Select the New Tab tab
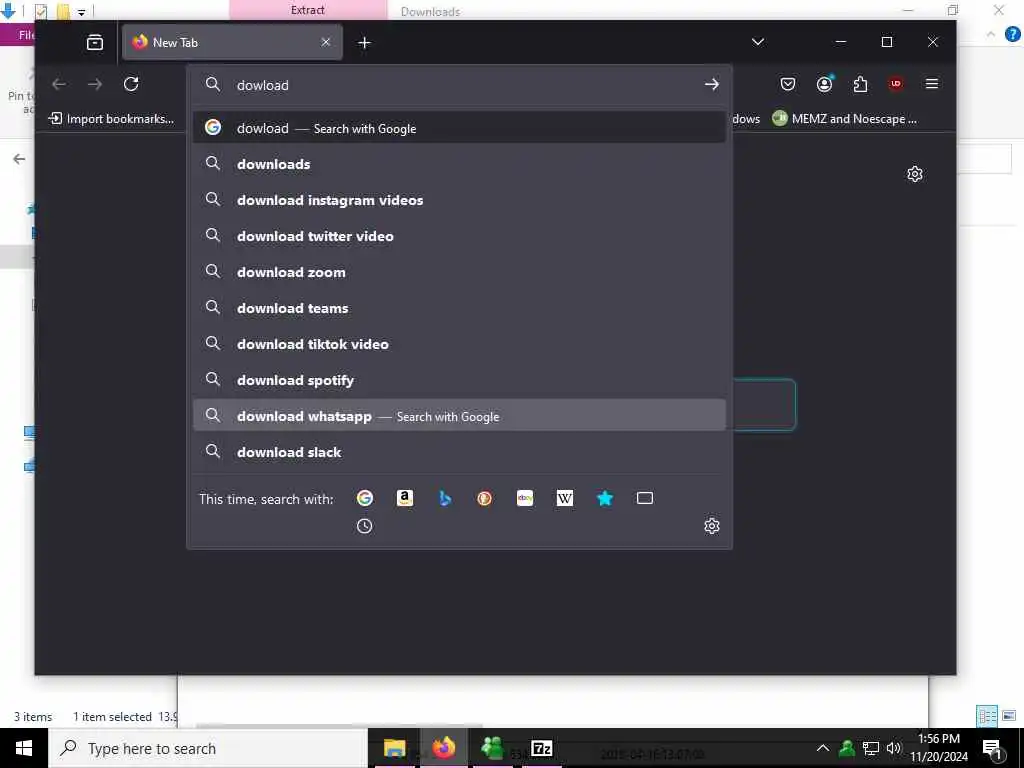This screenshot has height=768, width=1024. point(232,42)
